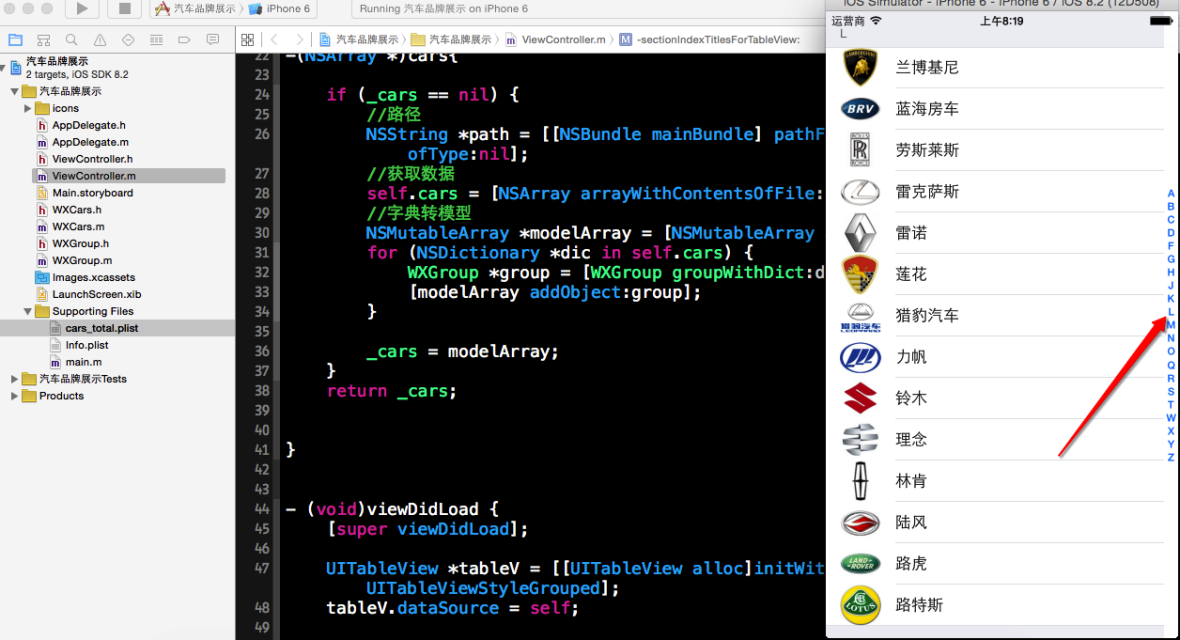Open the 汽车品牌展示 scheme selector

pos(195,8)
